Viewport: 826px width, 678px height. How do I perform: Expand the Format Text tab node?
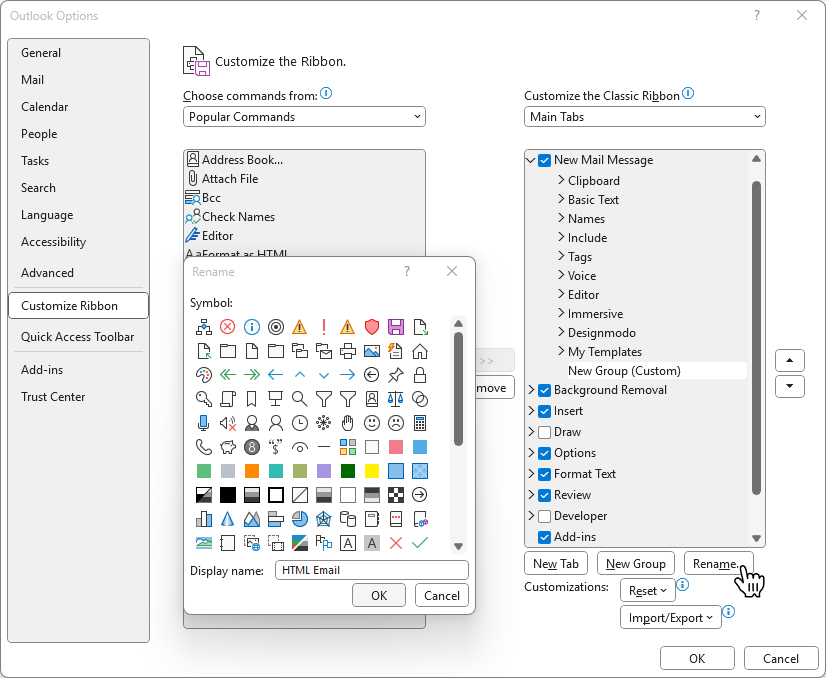(x=531, y=474)
